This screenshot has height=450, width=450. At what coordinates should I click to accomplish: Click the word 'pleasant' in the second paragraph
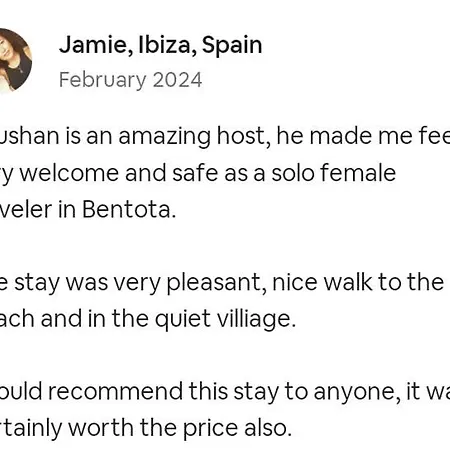click(216, 283)
